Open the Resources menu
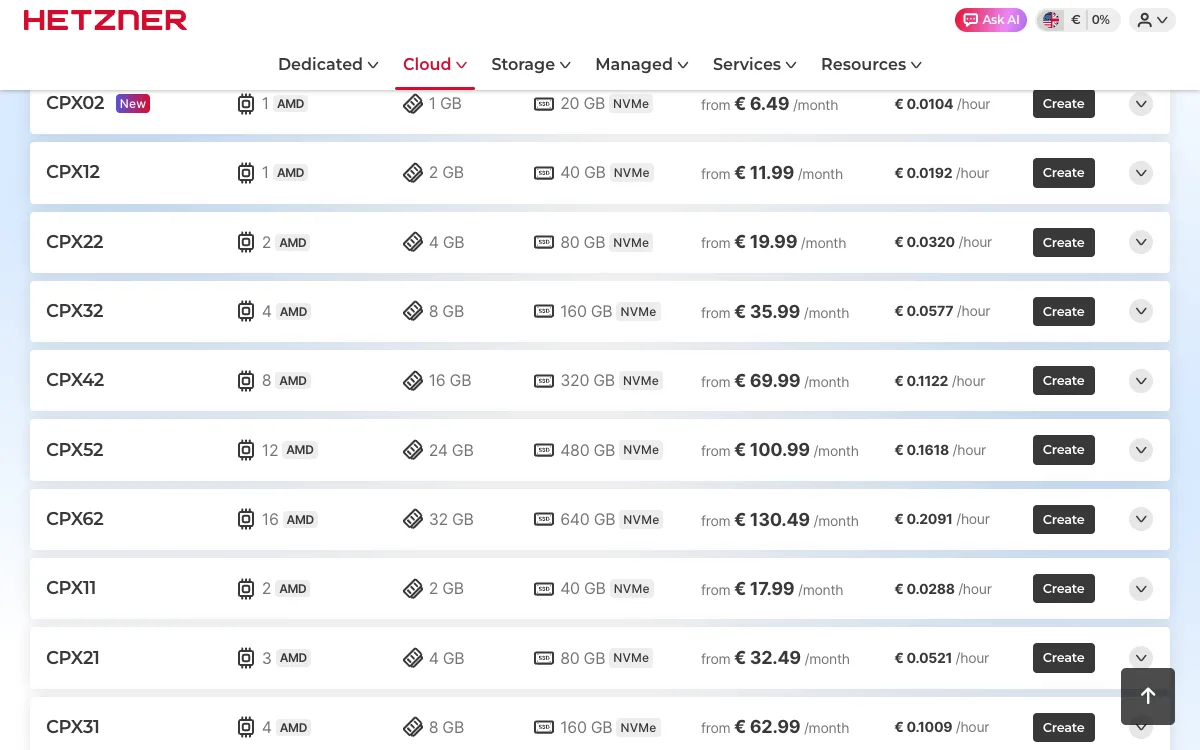This screenshot has width=1200, height=750. 871,64
